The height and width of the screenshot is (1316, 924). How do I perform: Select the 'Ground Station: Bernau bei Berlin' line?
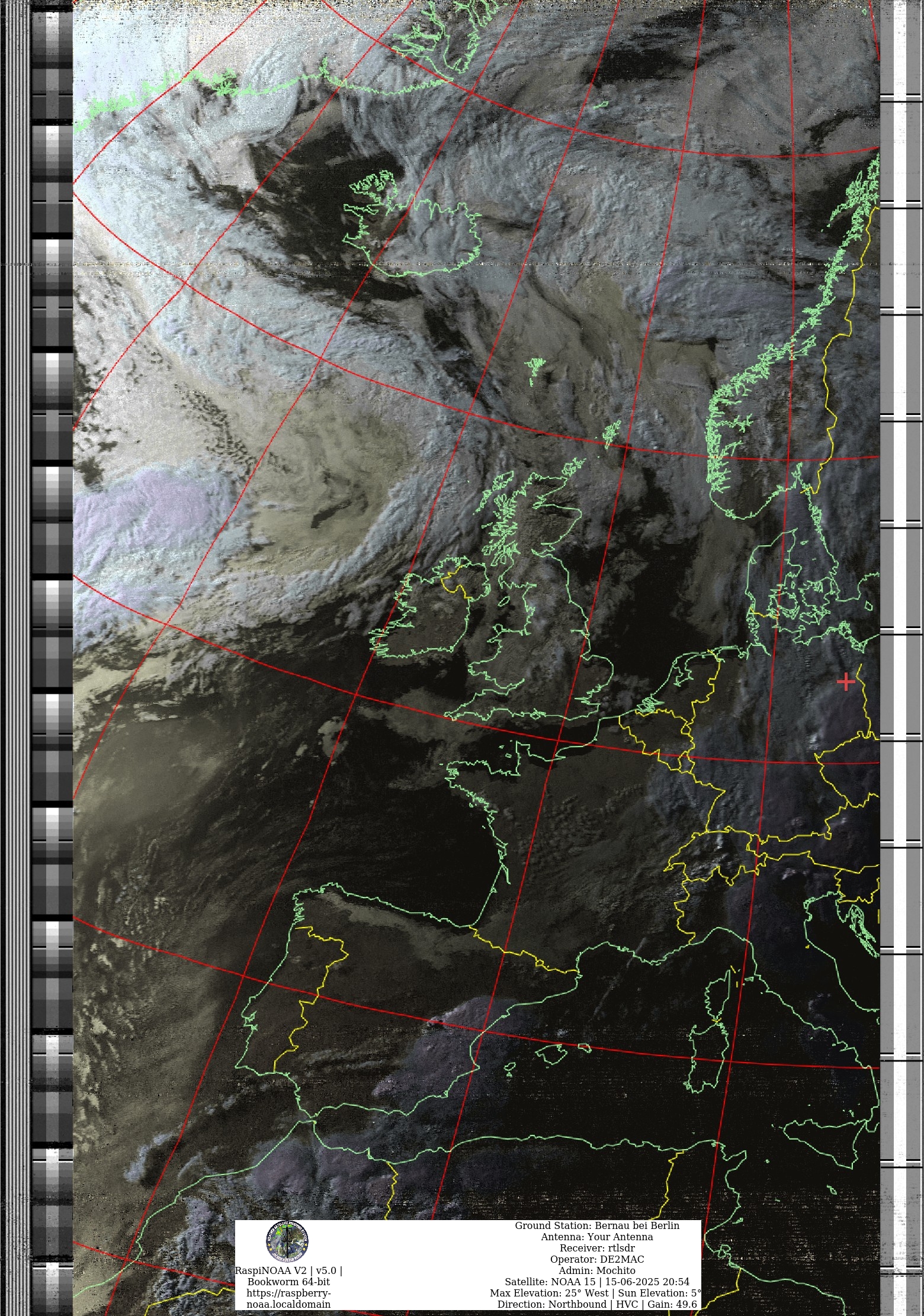tap(597, 1225)
